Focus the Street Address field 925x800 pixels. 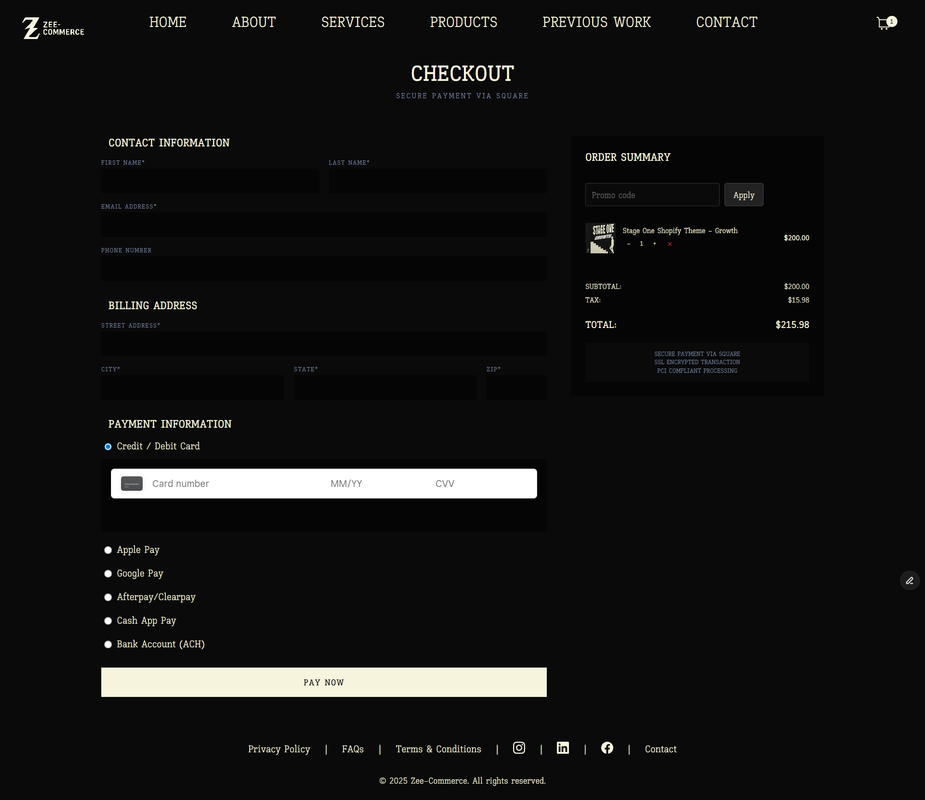tap(324, 343)
